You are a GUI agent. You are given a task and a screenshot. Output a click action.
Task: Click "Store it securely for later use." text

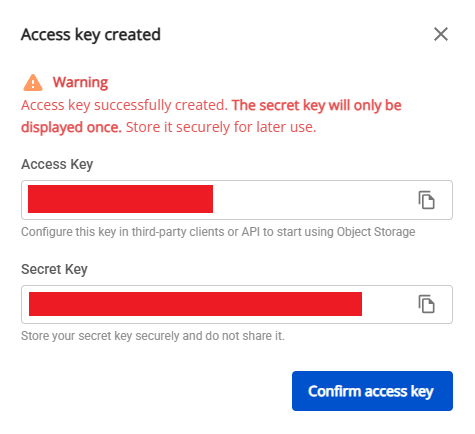[x=221, y=127]
